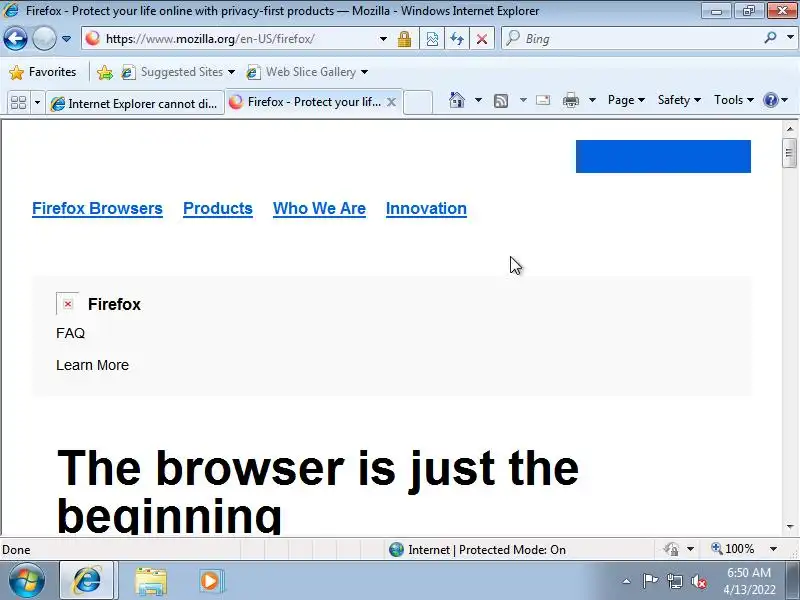Click the Refresh page icon
This screenshot has width=800, height=600.
point(457,39)
